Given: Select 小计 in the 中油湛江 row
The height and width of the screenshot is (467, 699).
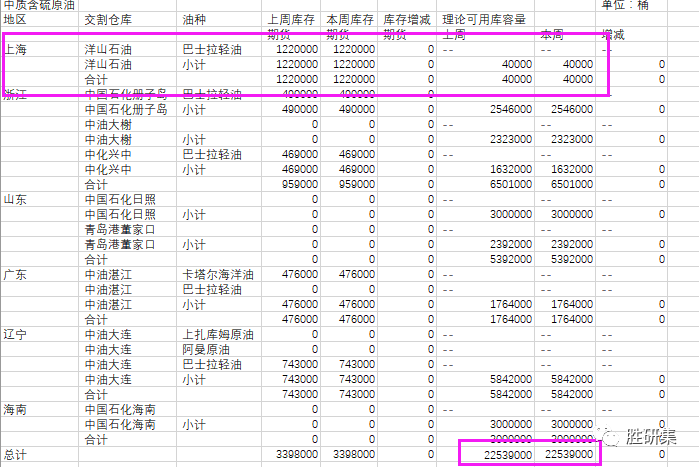Looking at the screenshot, I should (x=194, y=304).
